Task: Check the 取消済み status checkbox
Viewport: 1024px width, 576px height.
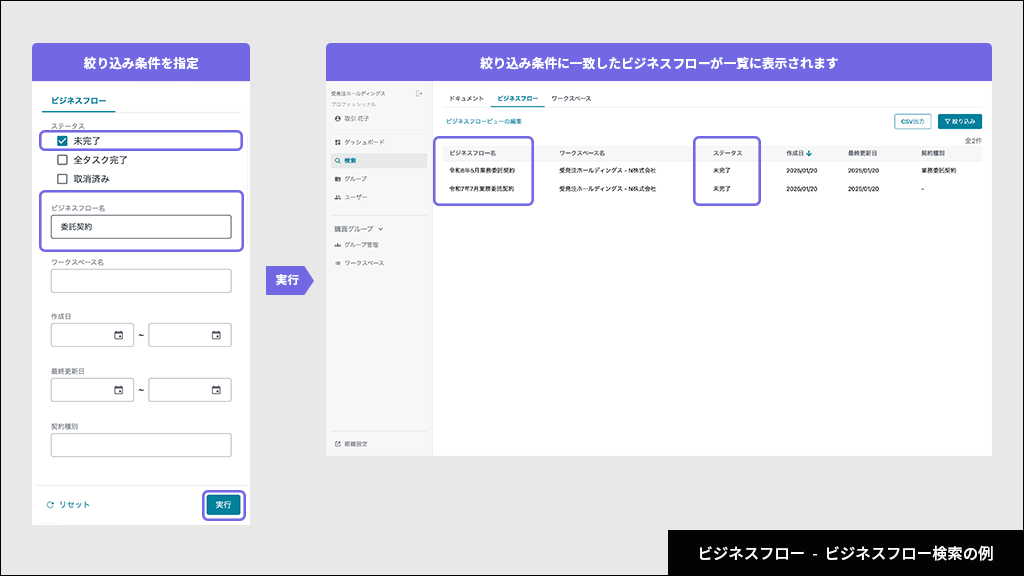Action: (x=62, y=179)
